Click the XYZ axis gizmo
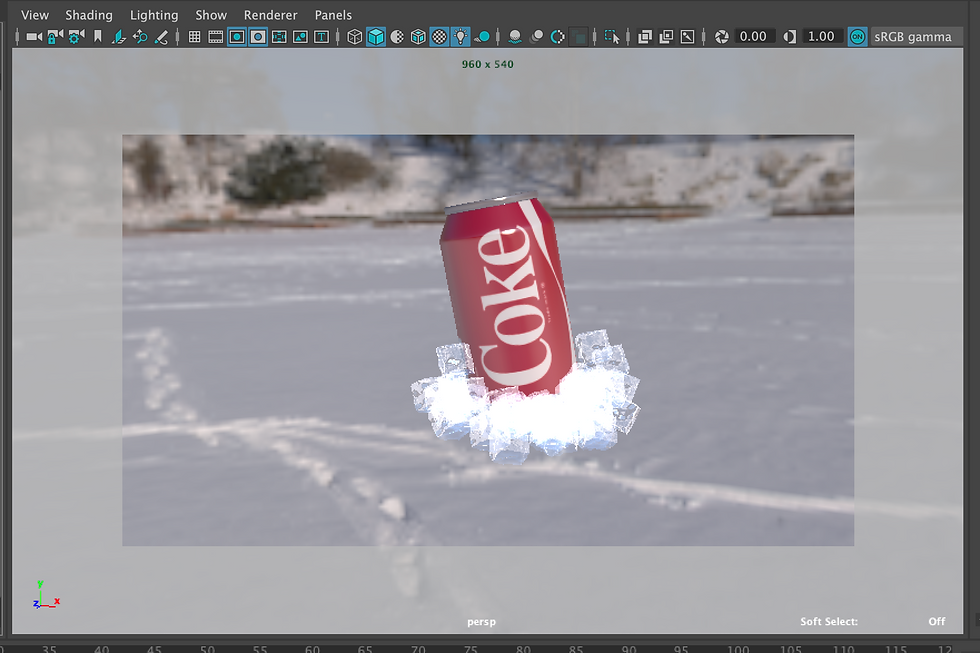980x653 pixels. point(45,596)
